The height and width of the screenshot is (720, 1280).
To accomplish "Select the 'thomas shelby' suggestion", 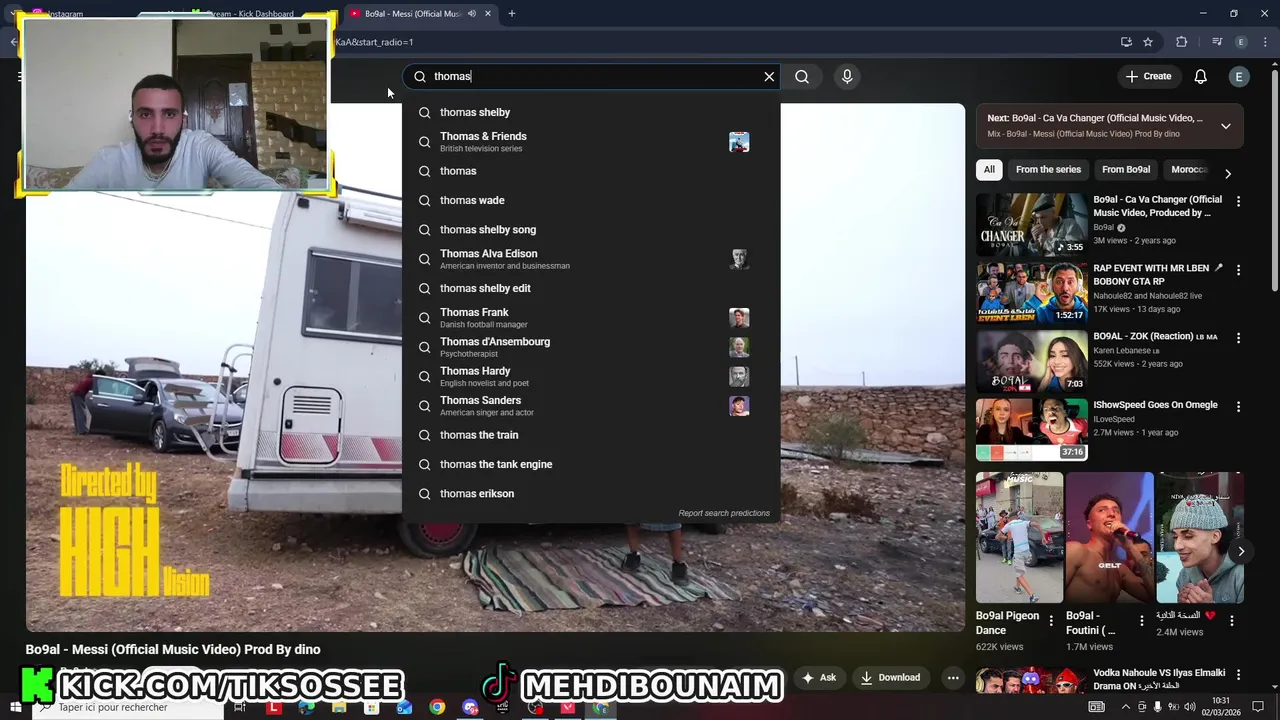I will pyautogui.click(x=591, y=112).
